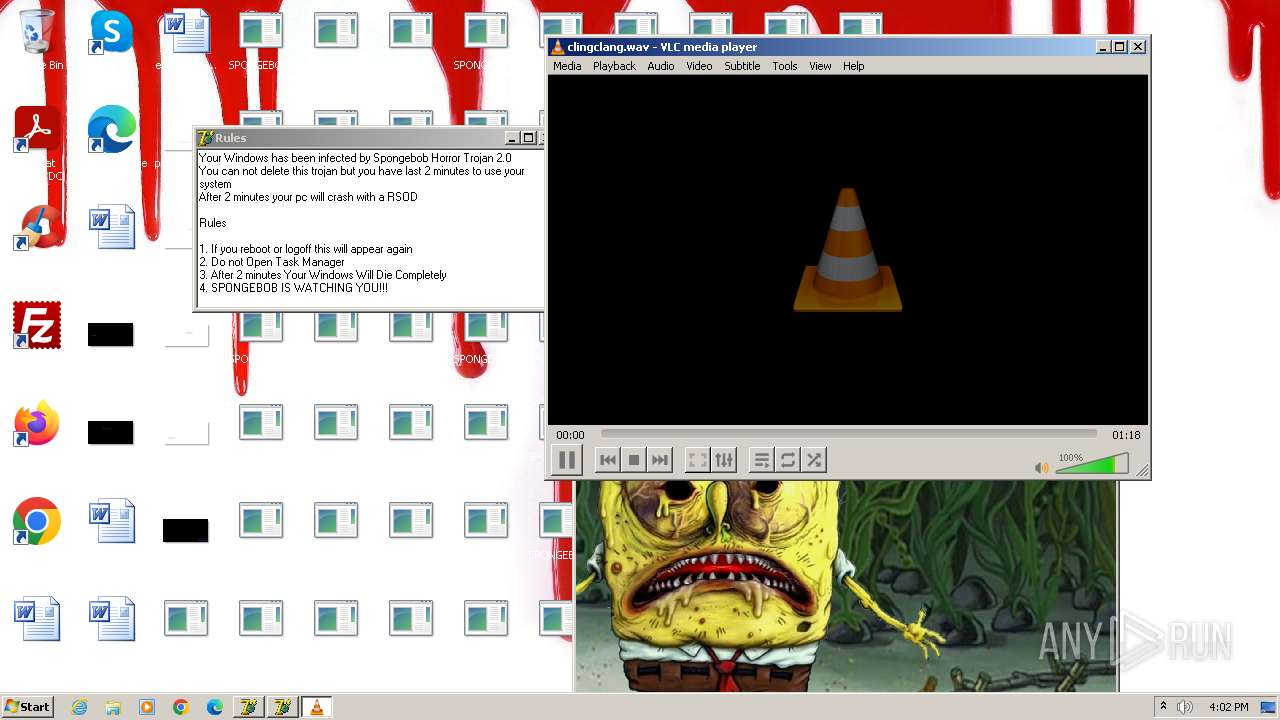
Task: Skip to next track in VLC
Action: (659, 460)
